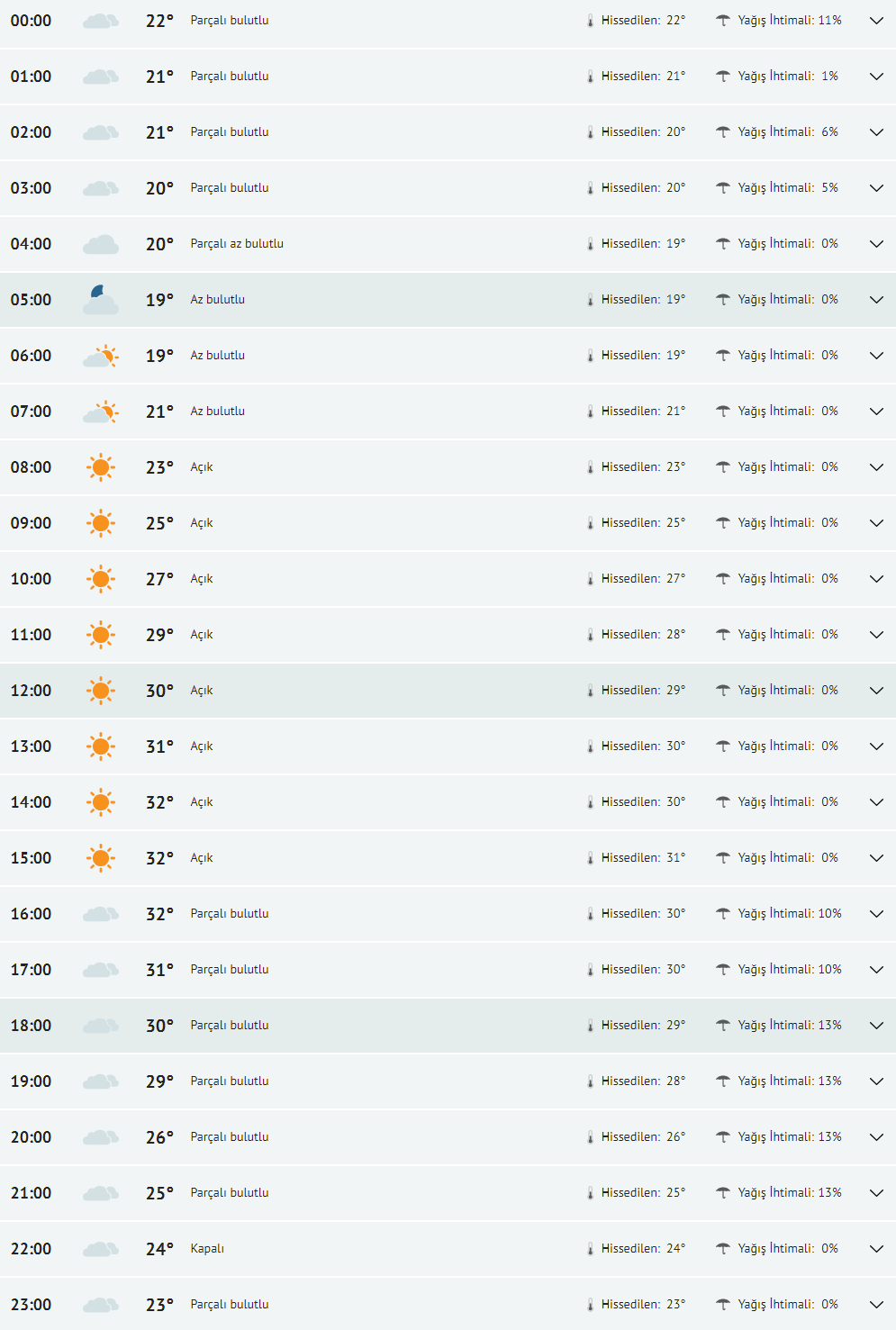
Task: Click the 32° temperature at 16:00
Action: pos(159,914)
